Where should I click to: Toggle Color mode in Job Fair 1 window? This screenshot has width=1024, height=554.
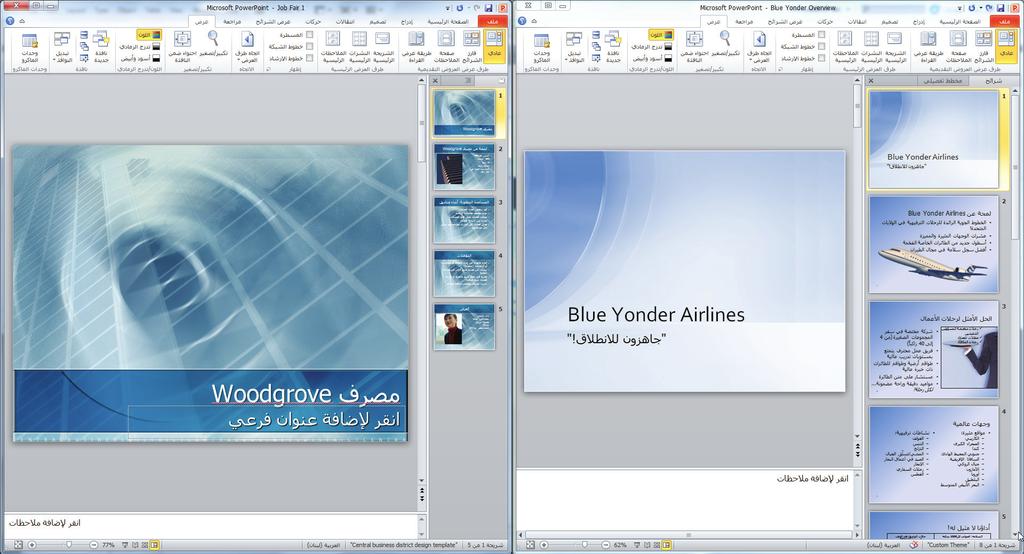[x=149, y=35]
